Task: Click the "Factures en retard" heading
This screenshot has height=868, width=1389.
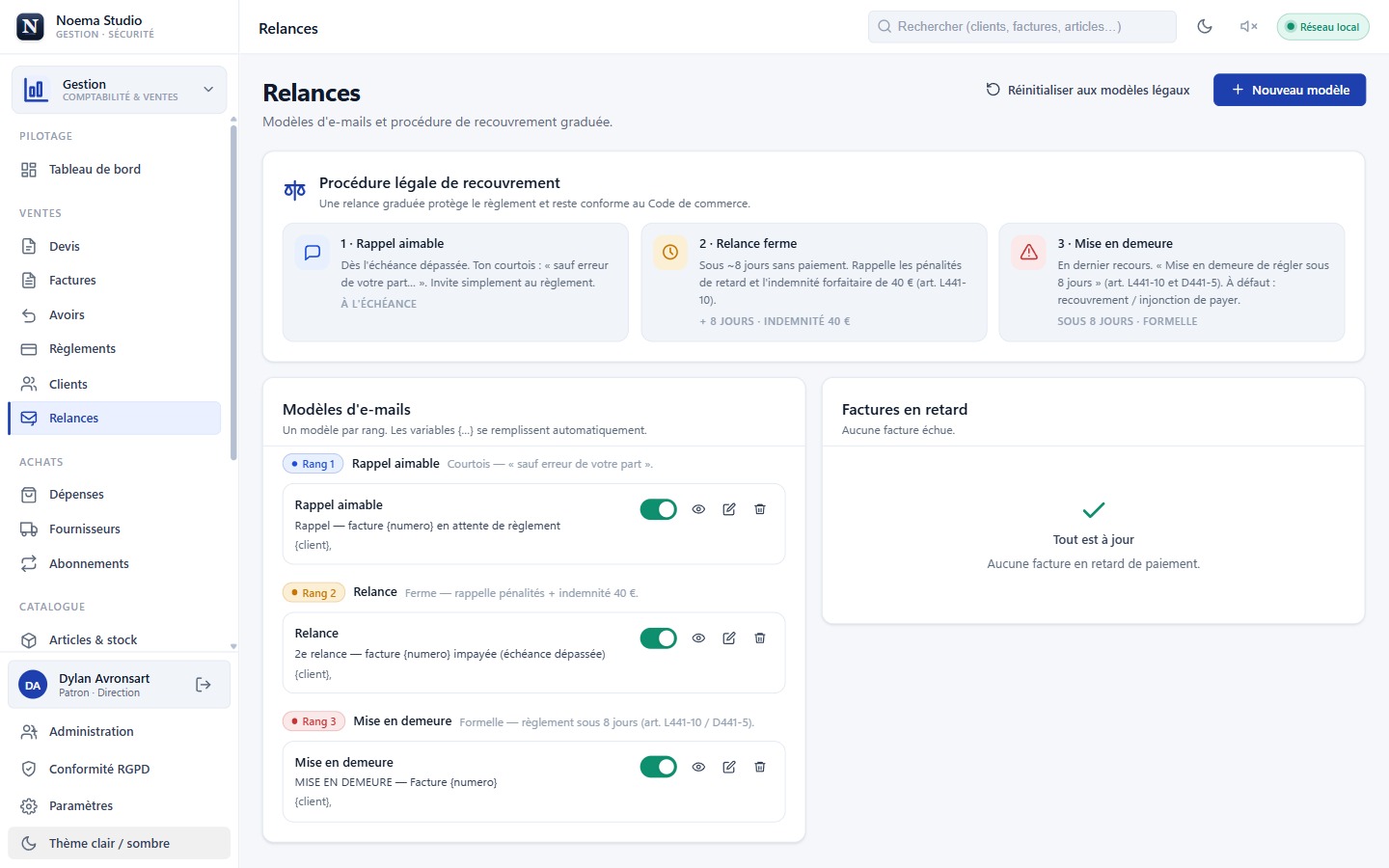Action: pos(905,410)
